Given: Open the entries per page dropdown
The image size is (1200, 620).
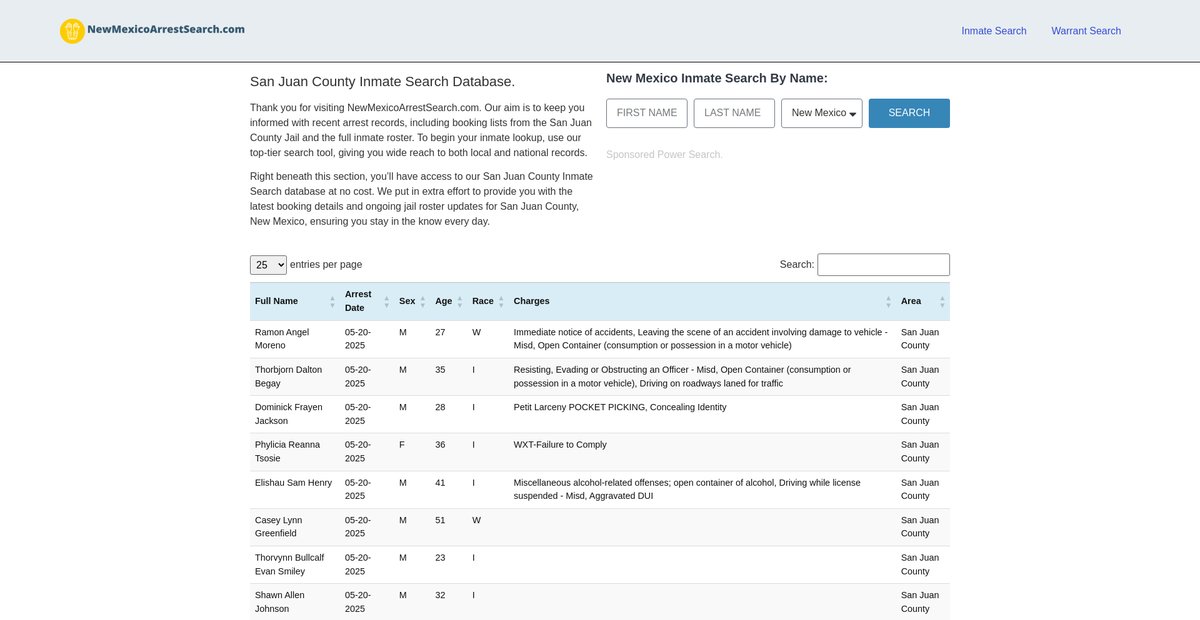Looking at the screenshot, I should tap(268, 265).
